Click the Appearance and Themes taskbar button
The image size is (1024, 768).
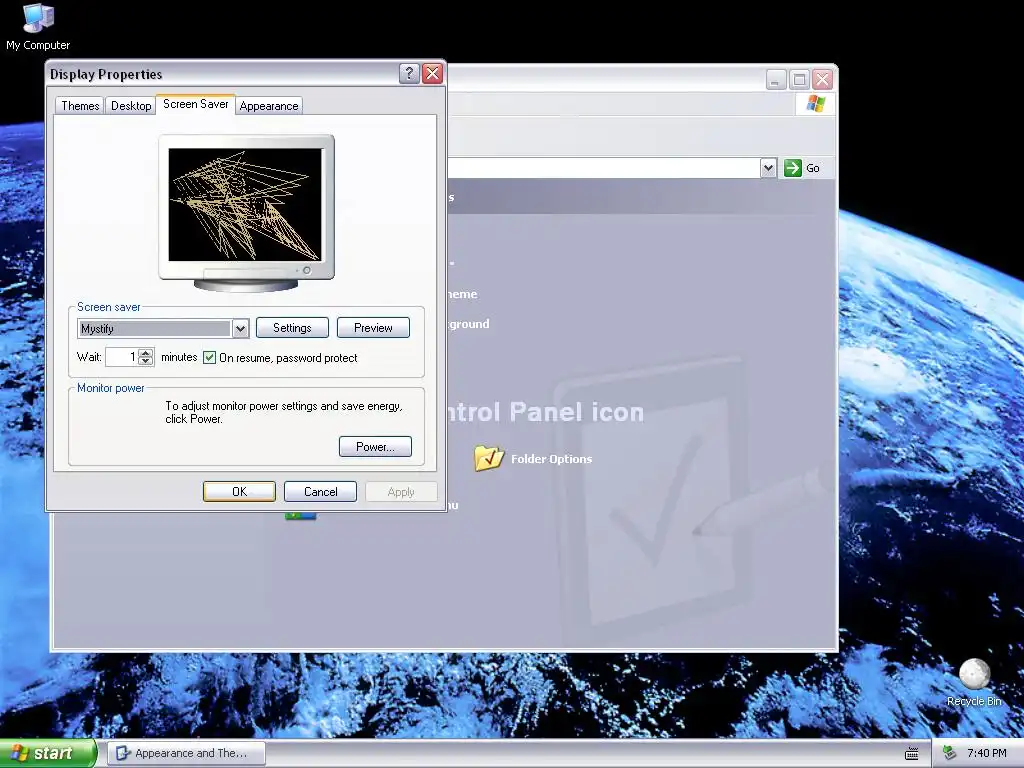(187, 754)
